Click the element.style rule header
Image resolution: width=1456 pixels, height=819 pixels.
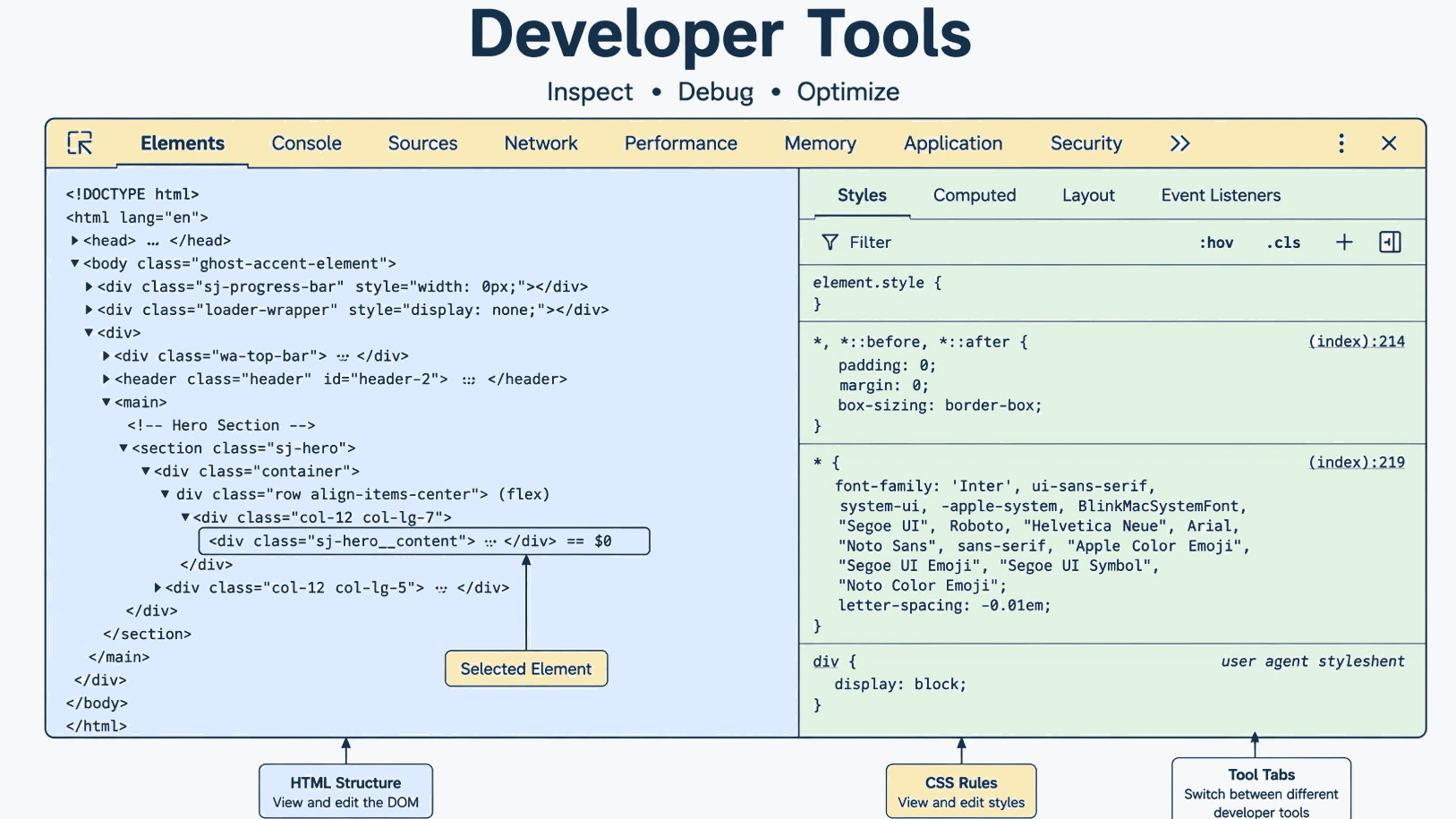[877, 283]
